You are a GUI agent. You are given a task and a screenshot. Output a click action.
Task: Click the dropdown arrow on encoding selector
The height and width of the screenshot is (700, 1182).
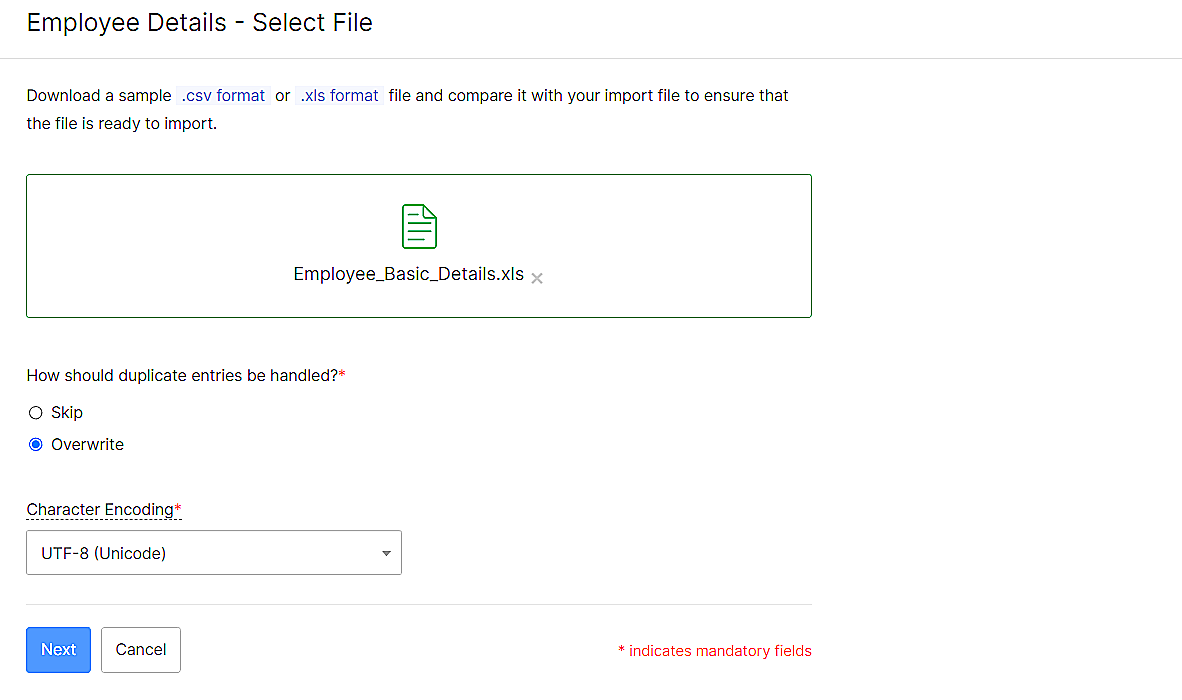tap(386, 552)
